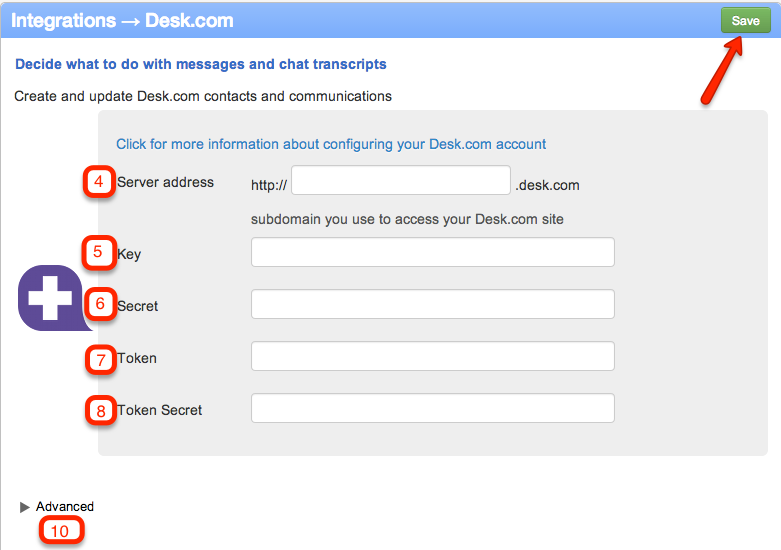Focus the Server address subdomain field
This screenshot has width=781, height=550.
tap(400, 180)
